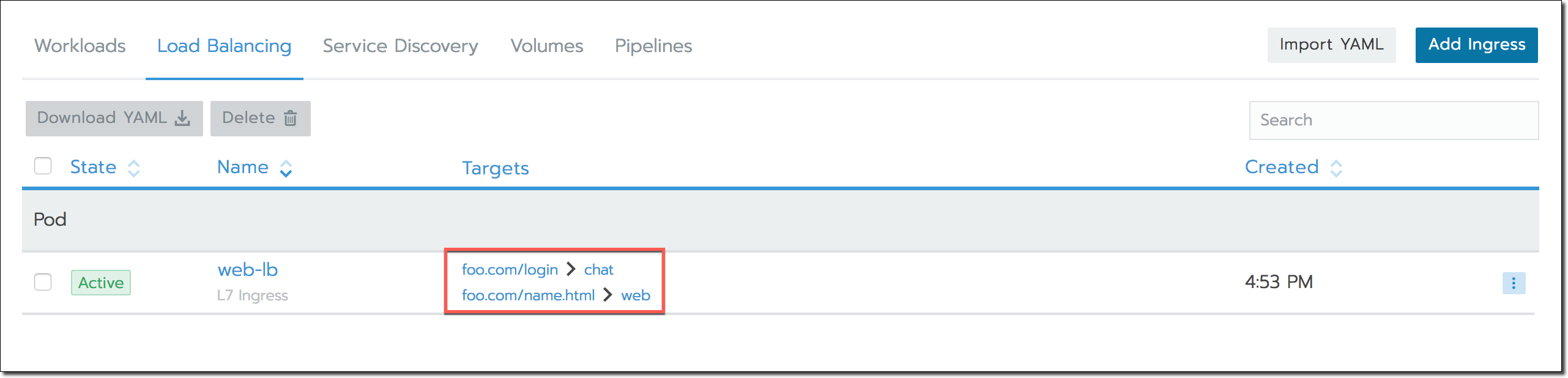Click the sort arrows next to Name
This screenshot has height=378, width=1568.
click(x=285, y=167)
